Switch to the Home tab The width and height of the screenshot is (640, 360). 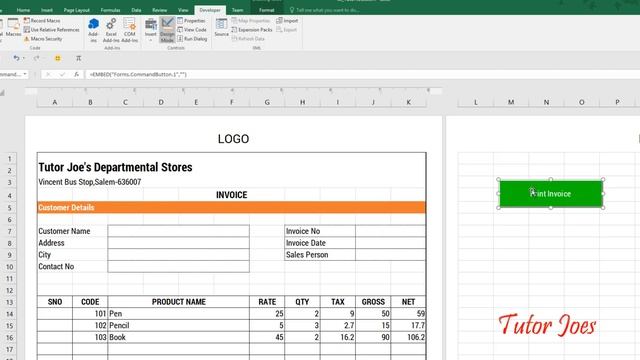point(23,10)
